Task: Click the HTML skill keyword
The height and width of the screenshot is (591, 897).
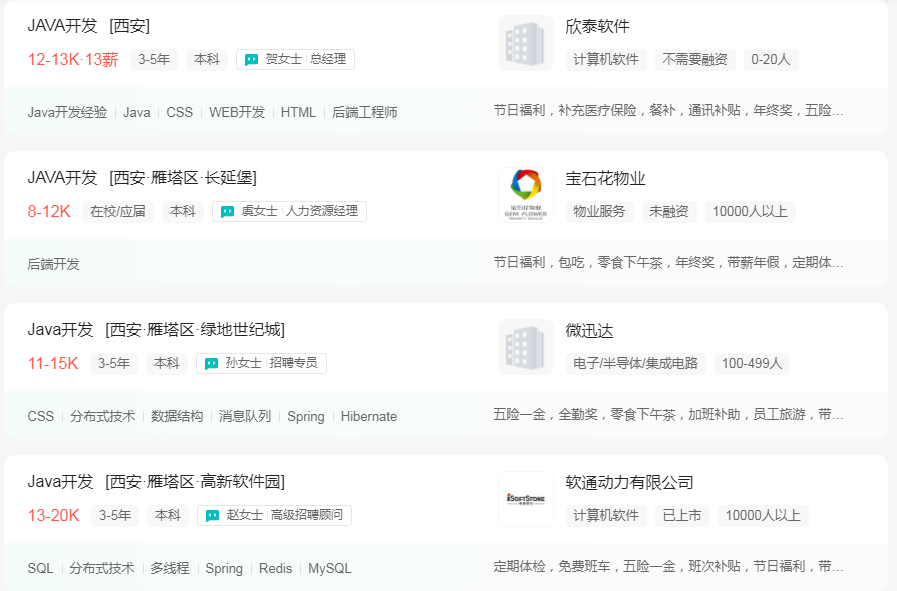Action: (x=298, y=113)
